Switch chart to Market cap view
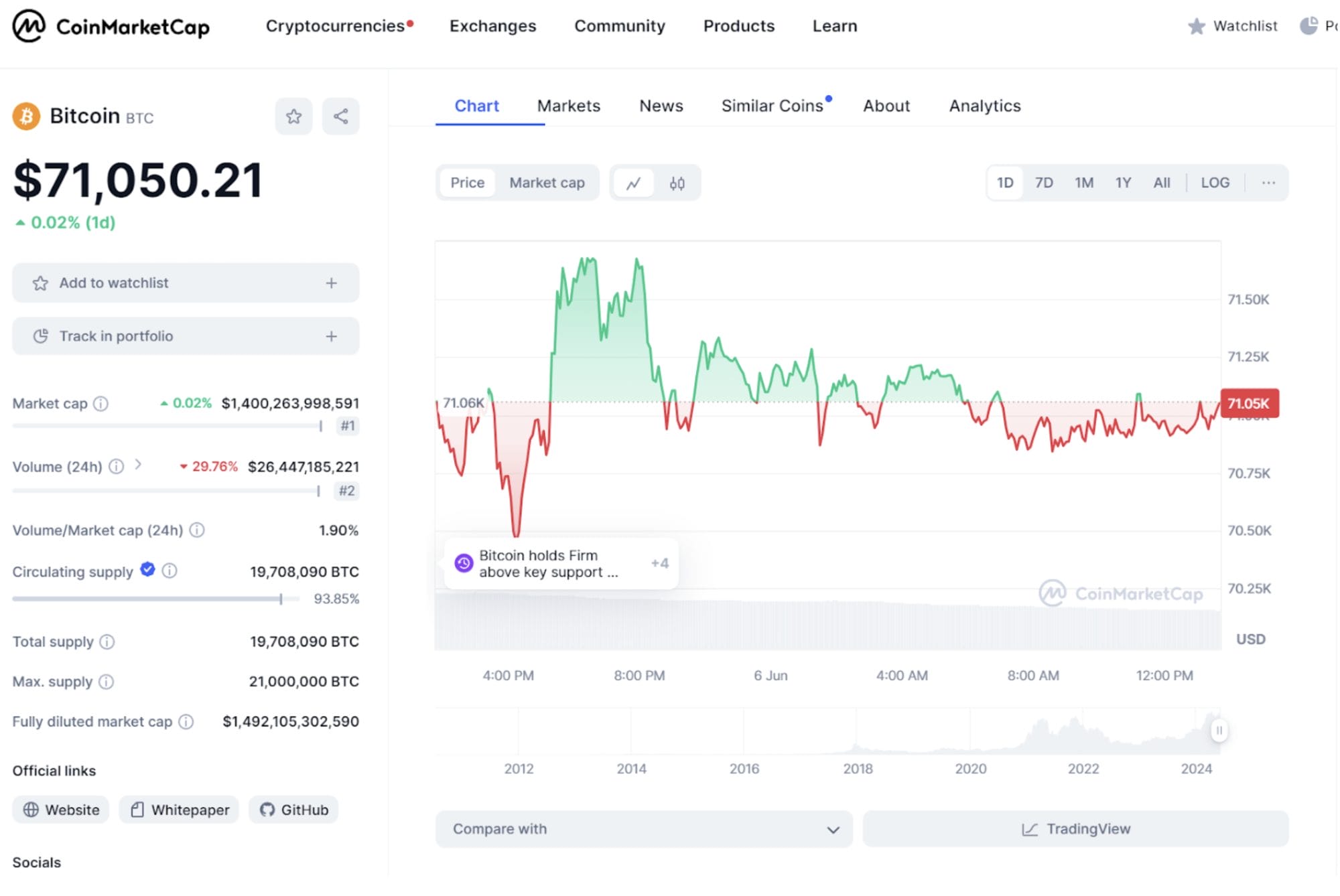Image resolution: width=1340 pixels, height=896 pixels. click(547, 182)
